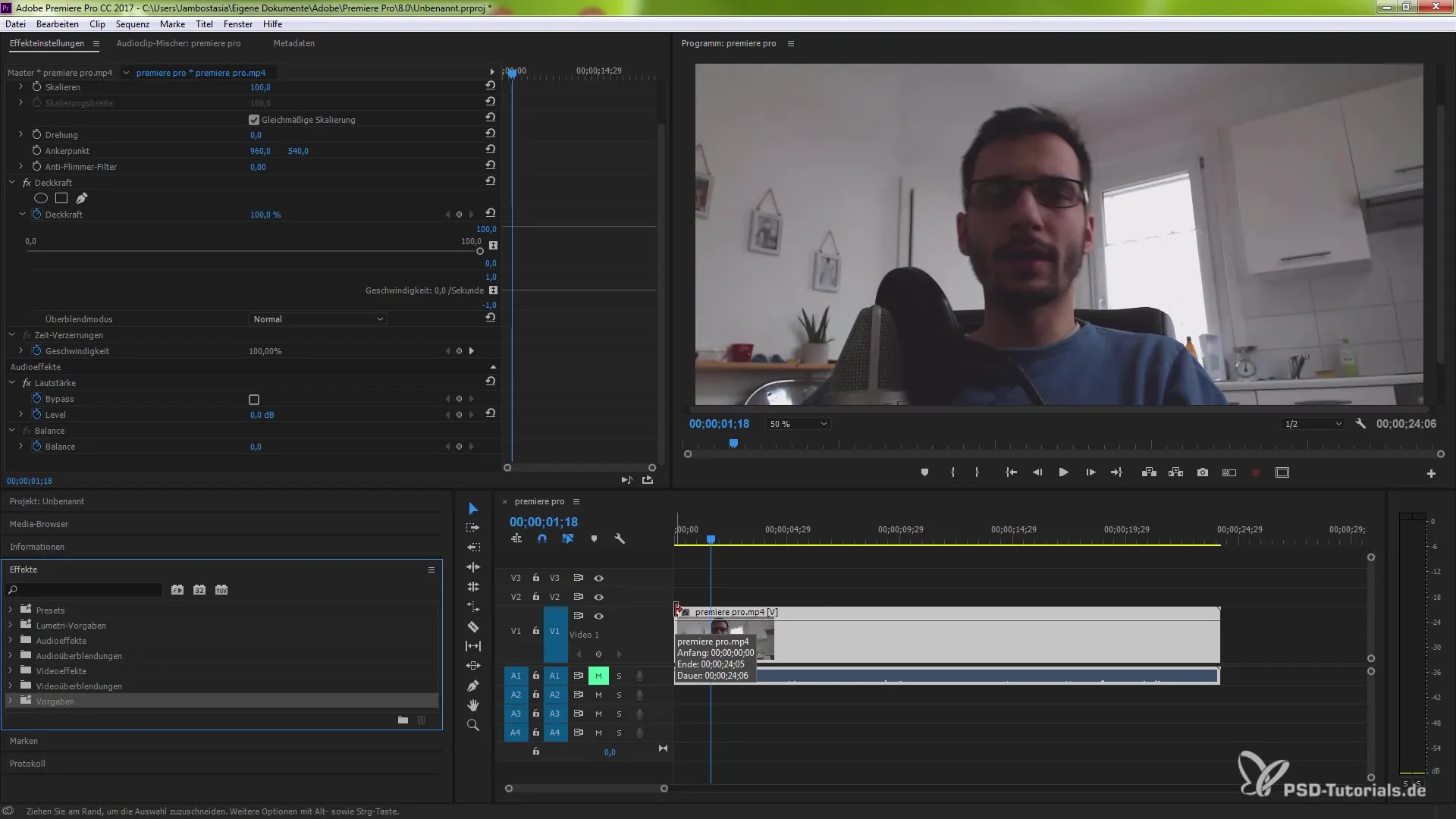Expand the Presets folder
The image size is (1456, 819).
[x=11, y=610]
